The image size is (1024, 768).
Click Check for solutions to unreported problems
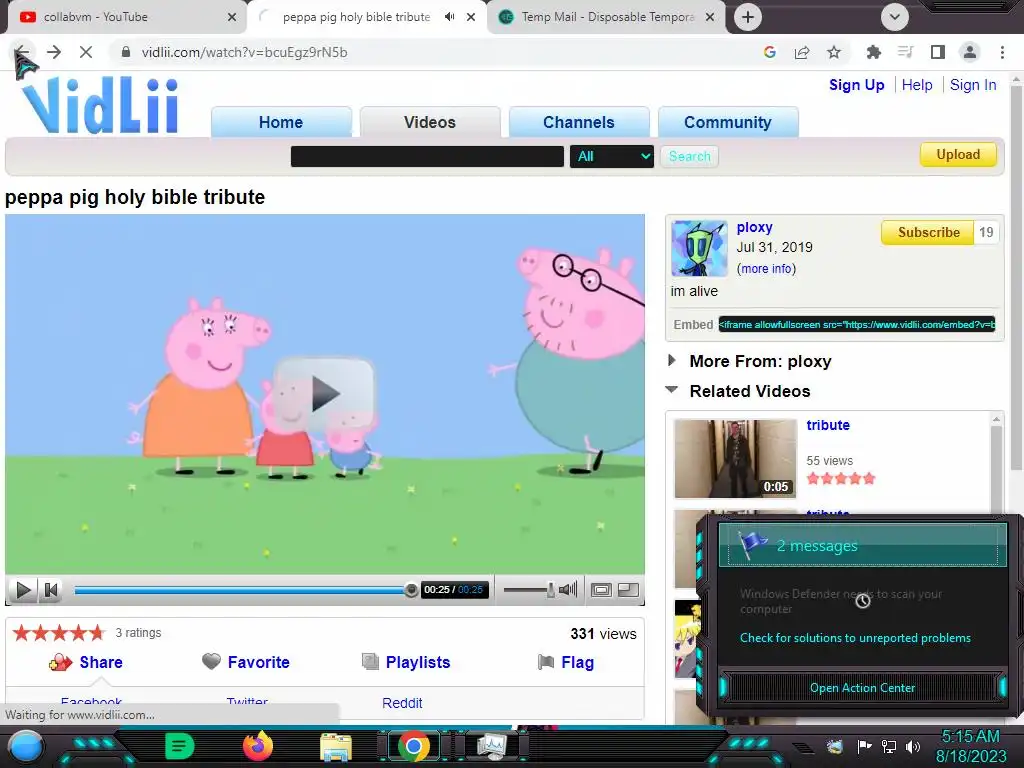click(x=855, y=638)
